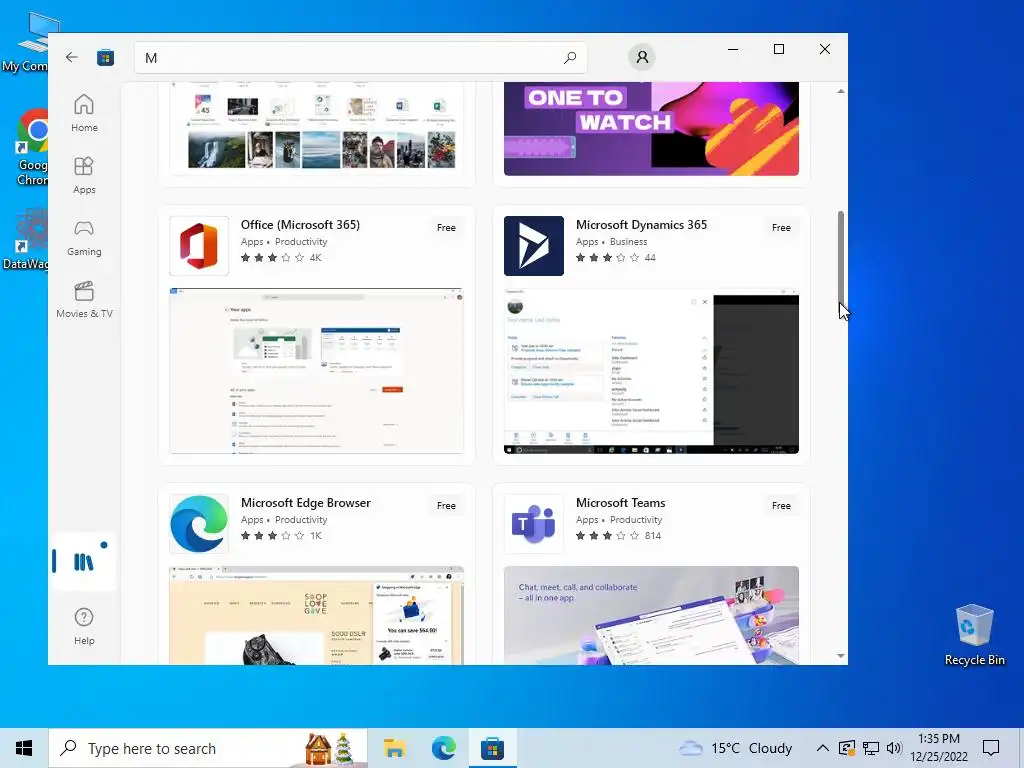Open the Microsoft Dynamics 365 title
This screenshot has height=768, width=1024.
[x=641, y=225]
